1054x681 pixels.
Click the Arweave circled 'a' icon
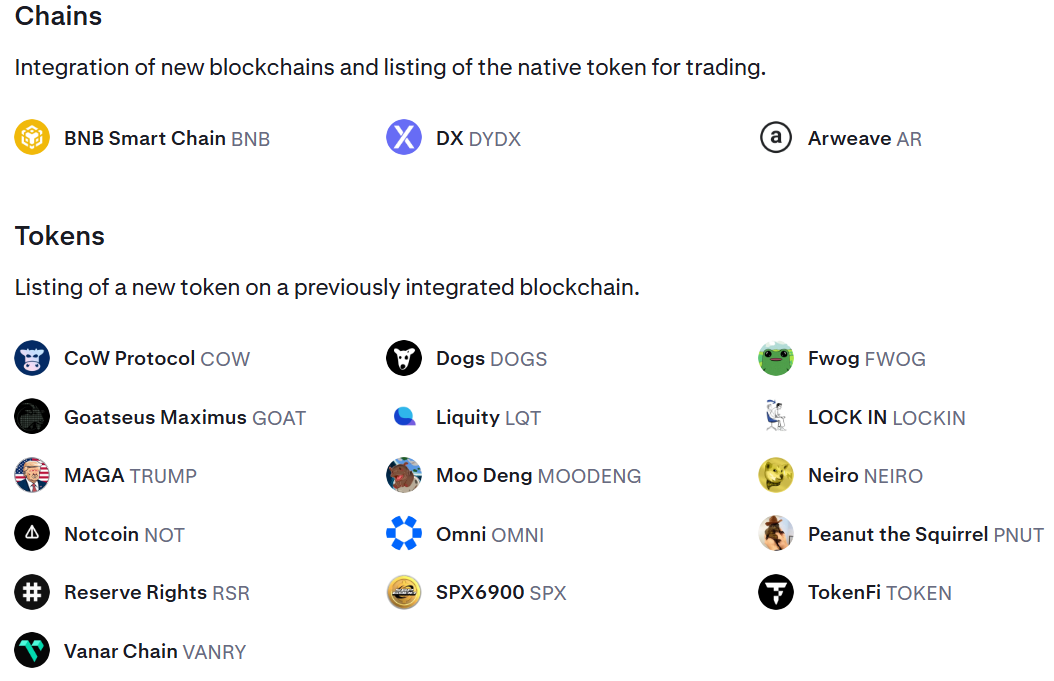[x=776, y=137]
